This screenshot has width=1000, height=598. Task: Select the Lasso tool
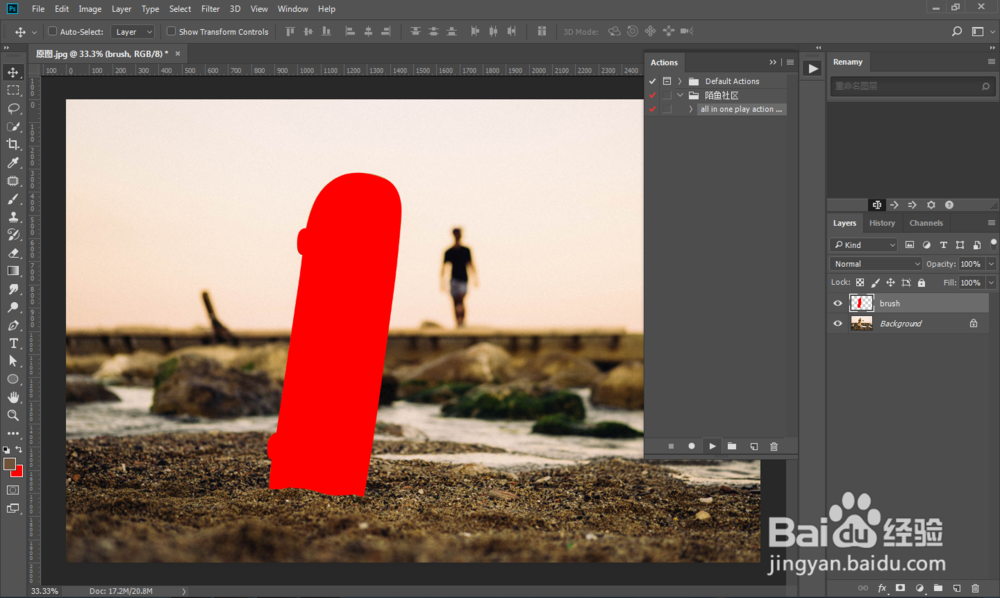(13, 109)
